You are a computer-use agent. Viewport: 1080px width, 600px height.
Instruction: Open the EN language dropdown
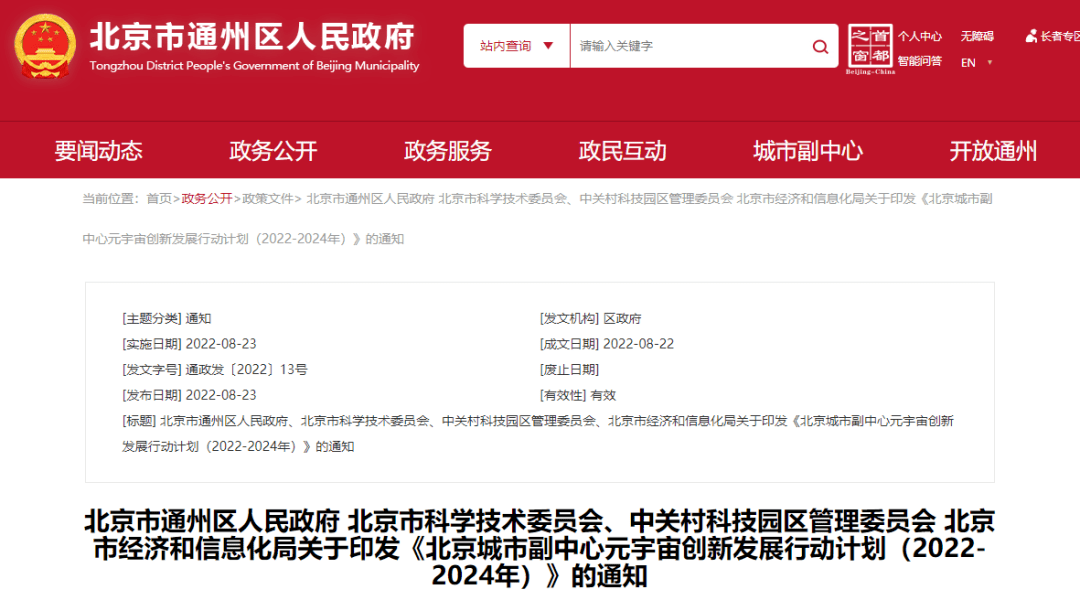[977, 63]
